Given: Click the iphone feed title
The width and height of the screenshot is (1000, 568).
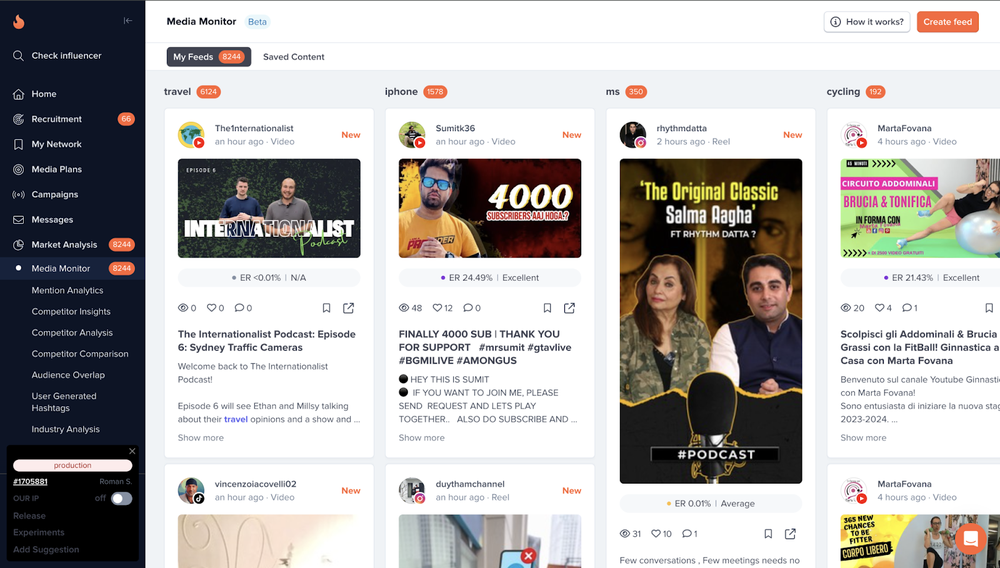Looking at the screenshot, I should 401,92.
